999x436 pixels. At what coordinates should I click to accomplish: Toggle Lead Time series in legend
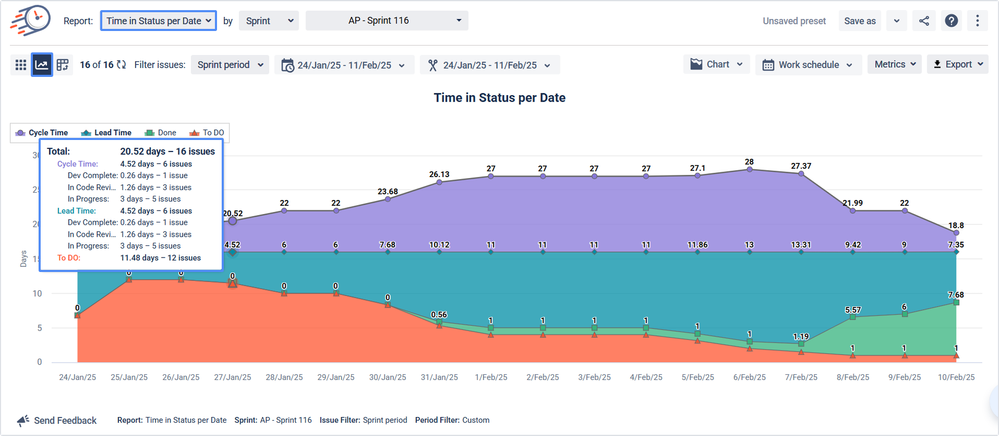pyautogui.click(x=106, y=133)
